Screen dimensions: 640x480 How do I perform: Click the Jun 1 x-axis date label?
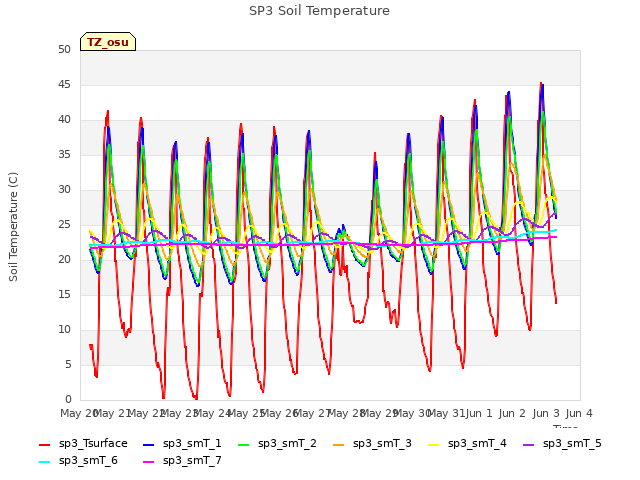point(479,413)
